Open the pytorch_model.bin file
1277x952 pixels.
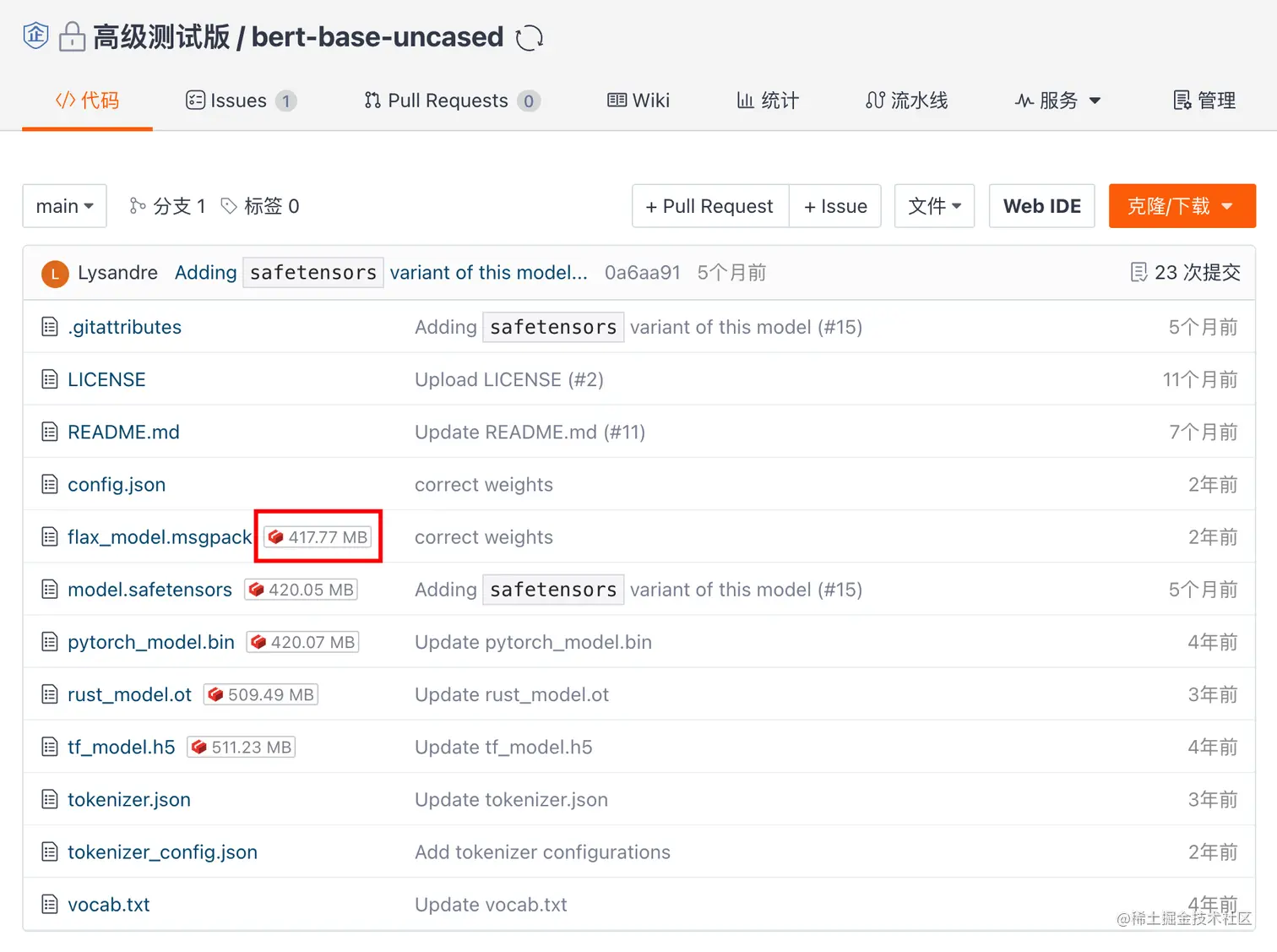151,642
